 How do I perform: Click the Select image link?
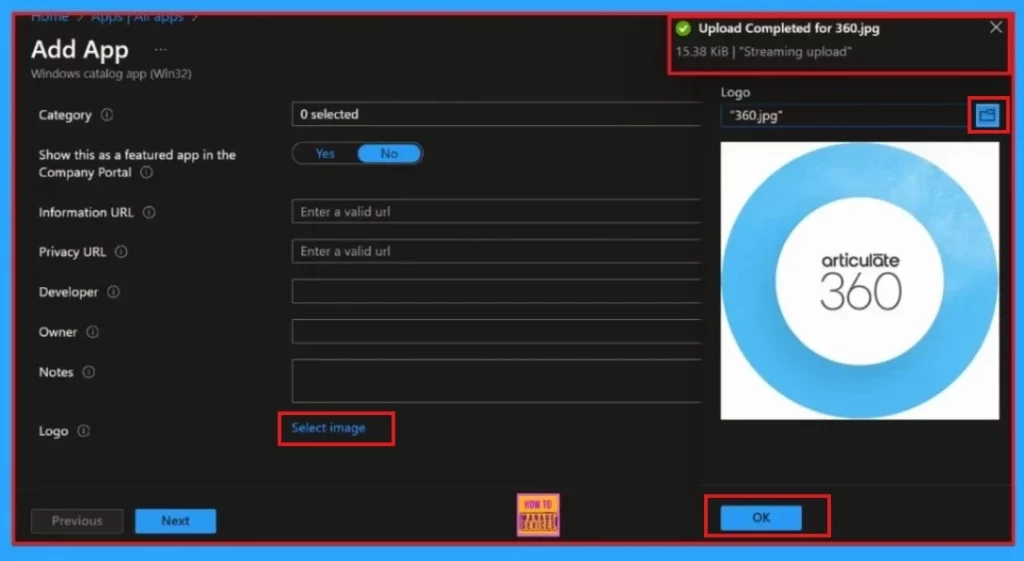(x=328, y=428)
